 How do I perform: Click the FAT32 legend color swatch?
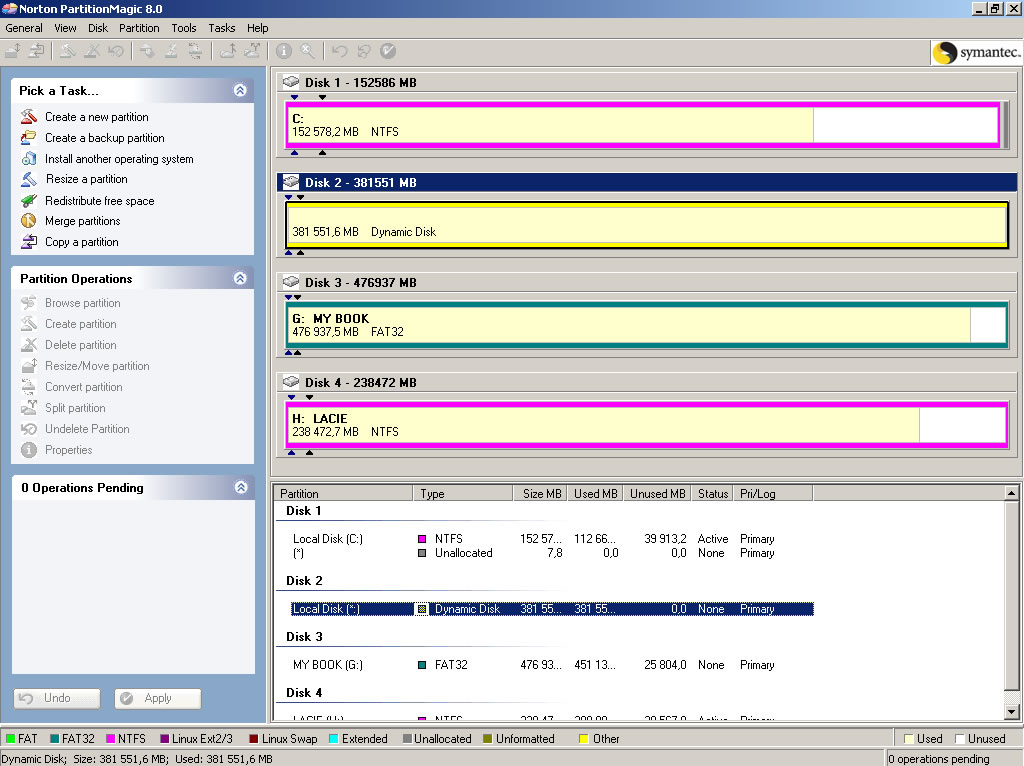(55, 739)
